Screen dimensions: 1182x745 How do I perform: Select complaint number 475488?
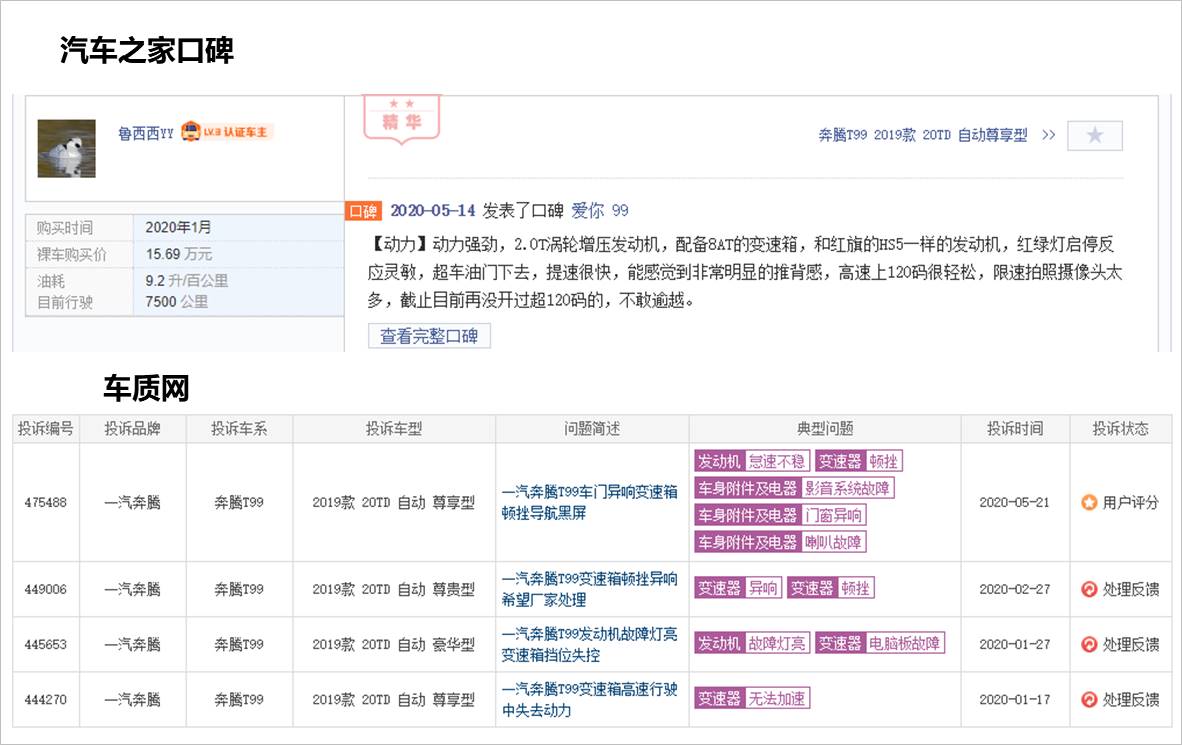pyautogui.click(x=45, y=502)
